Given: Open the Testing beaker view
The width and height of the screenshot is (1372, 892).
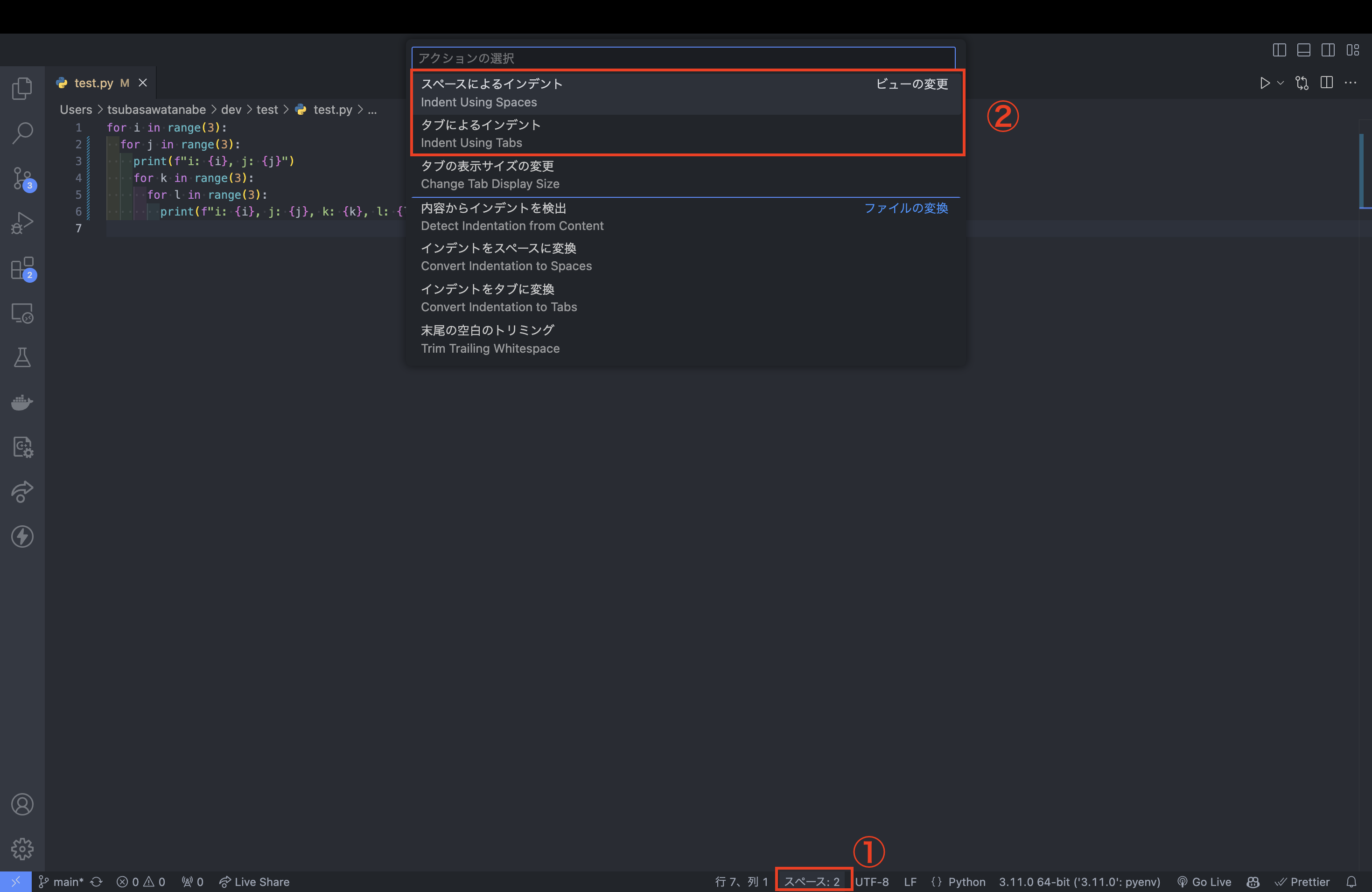Looking at the screenshot, I should 22,357.
